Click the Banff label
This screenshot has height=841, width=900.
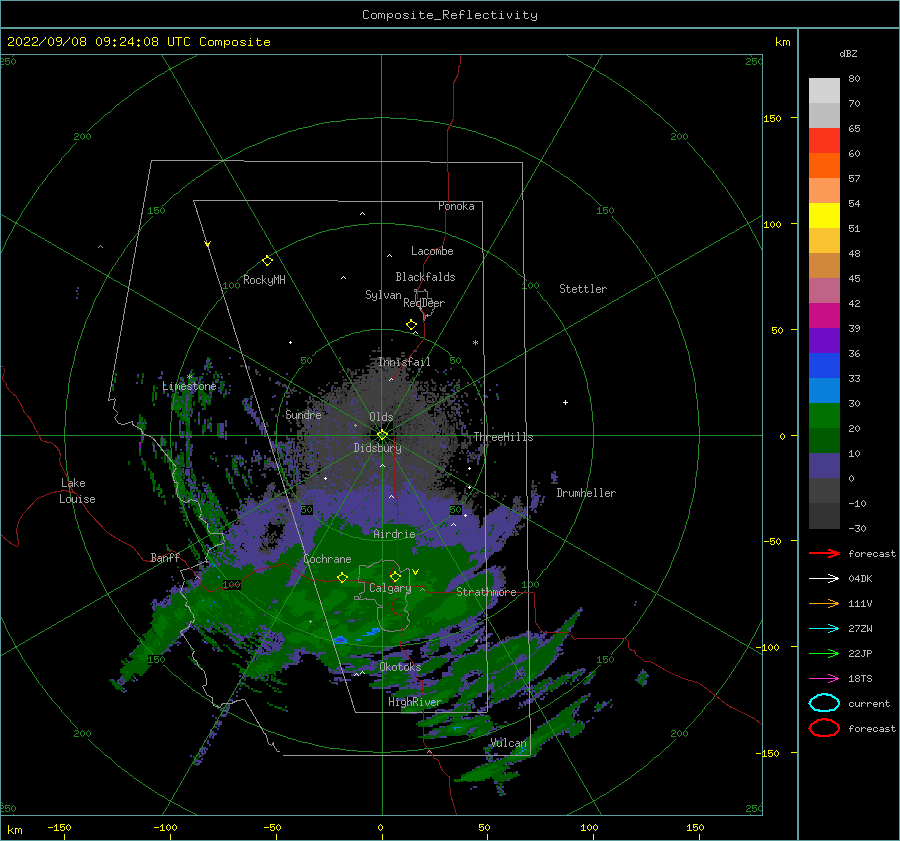(165, 558)
